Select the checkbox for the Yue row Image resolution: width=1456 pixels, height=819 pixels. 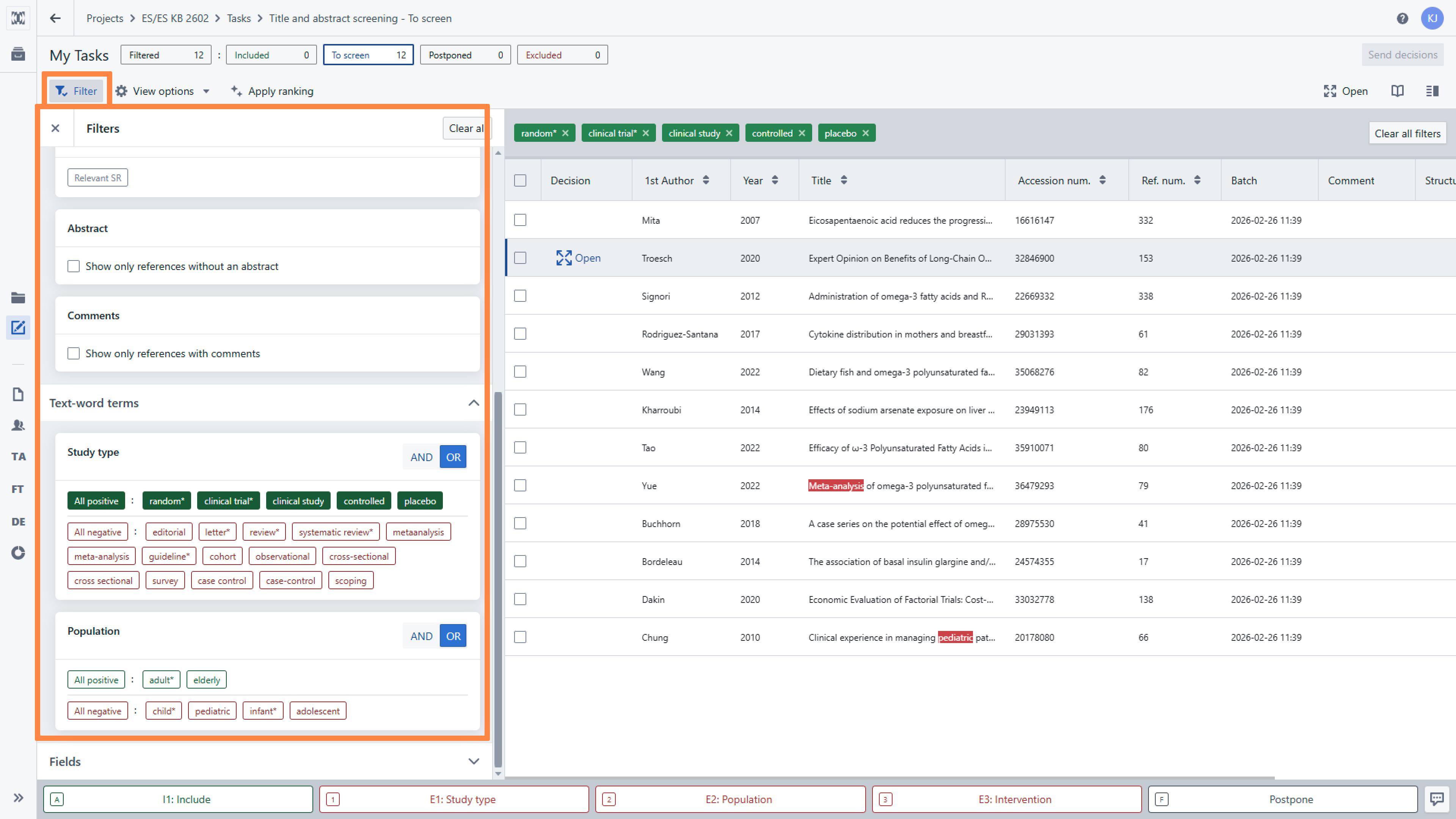point(520,485)
